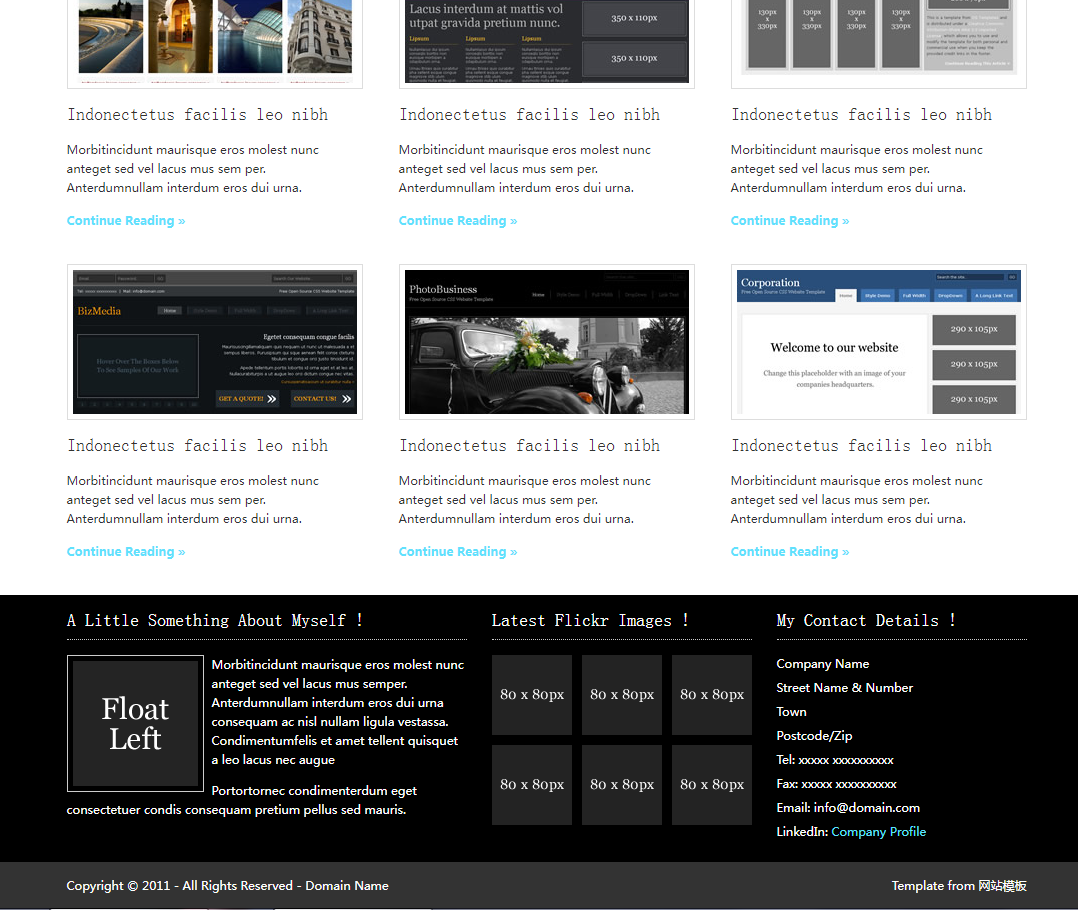The height and width of the screenshot is (910, 1078).
Task: Visit the LinkedIn Company Profile link
Action: 878,832
